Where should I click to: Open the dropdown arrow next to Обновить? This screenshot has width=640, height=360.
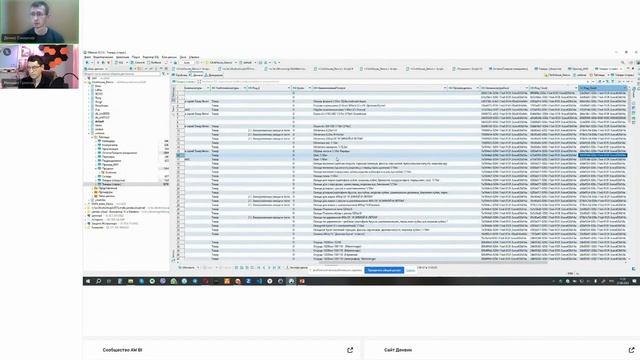pos(198,268)
